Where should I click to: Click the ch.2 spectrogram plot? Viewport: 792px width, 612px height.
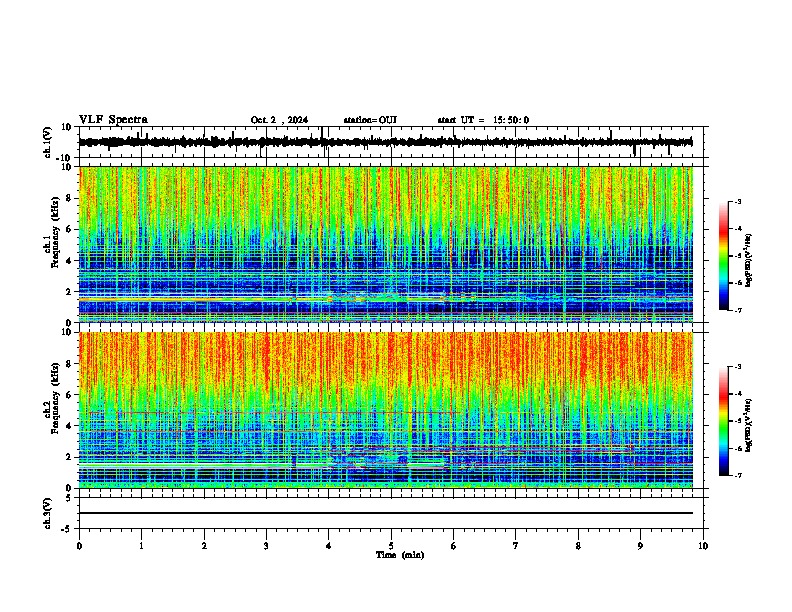[x=386, y=410]
